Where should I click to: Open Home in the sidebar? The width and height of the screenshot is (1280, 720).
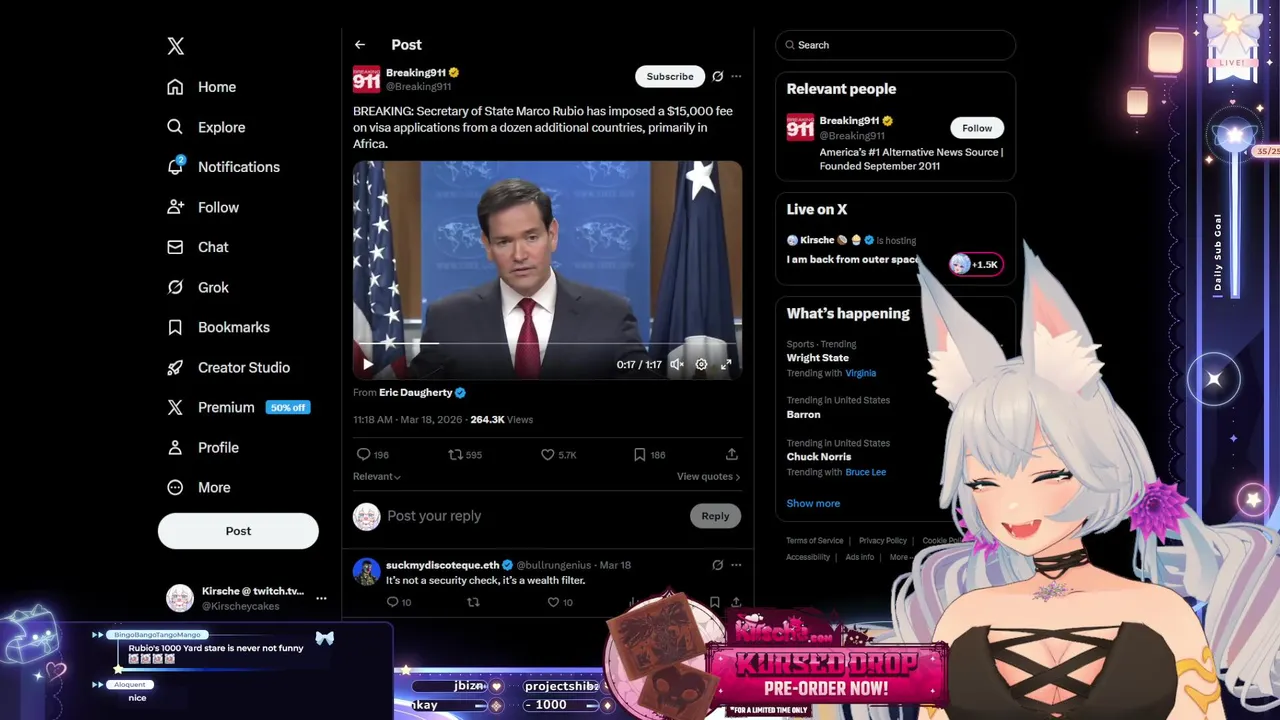click(x=202, y=87)
